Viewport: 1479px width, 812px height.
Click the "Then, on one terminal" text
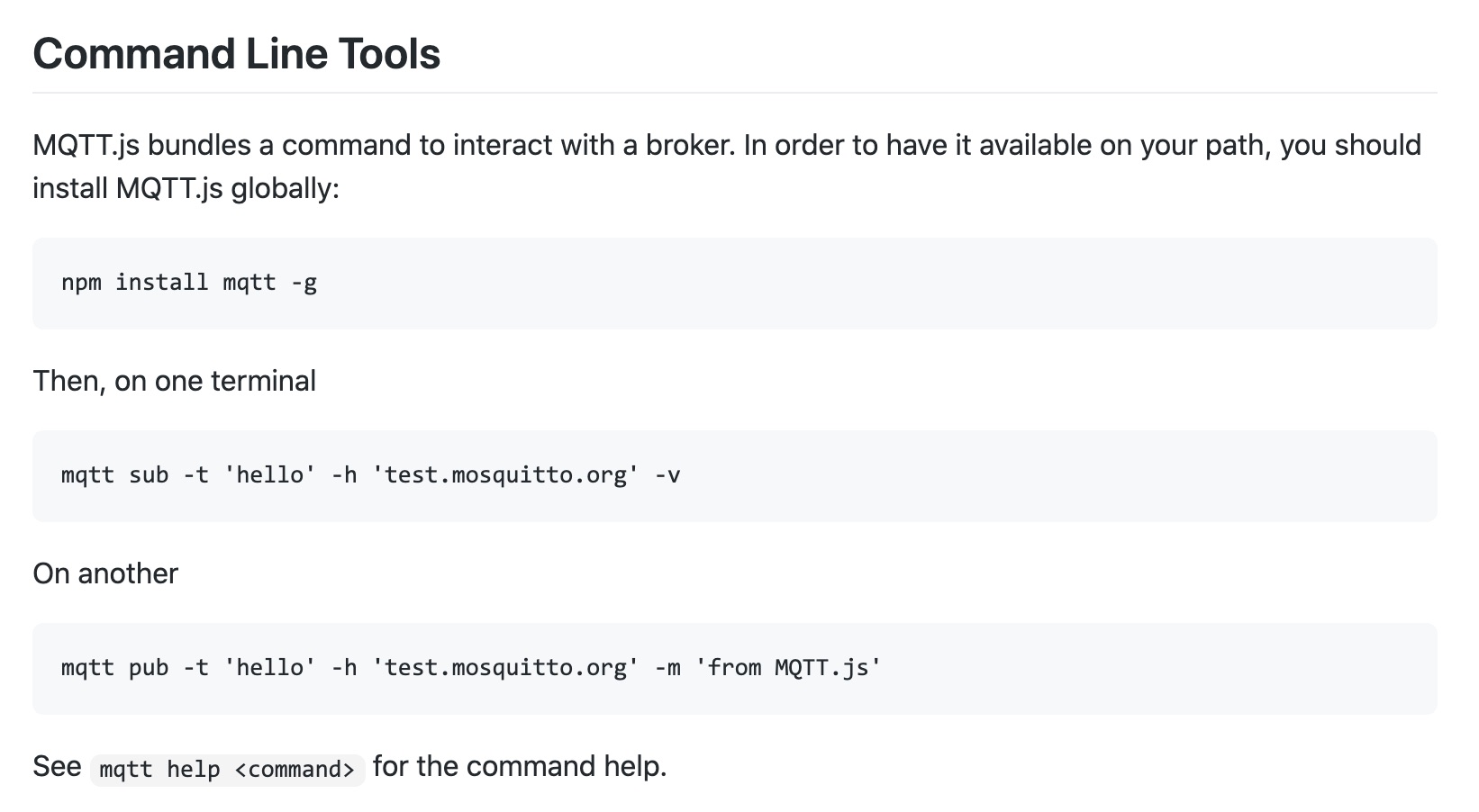[x=174, y=381]
